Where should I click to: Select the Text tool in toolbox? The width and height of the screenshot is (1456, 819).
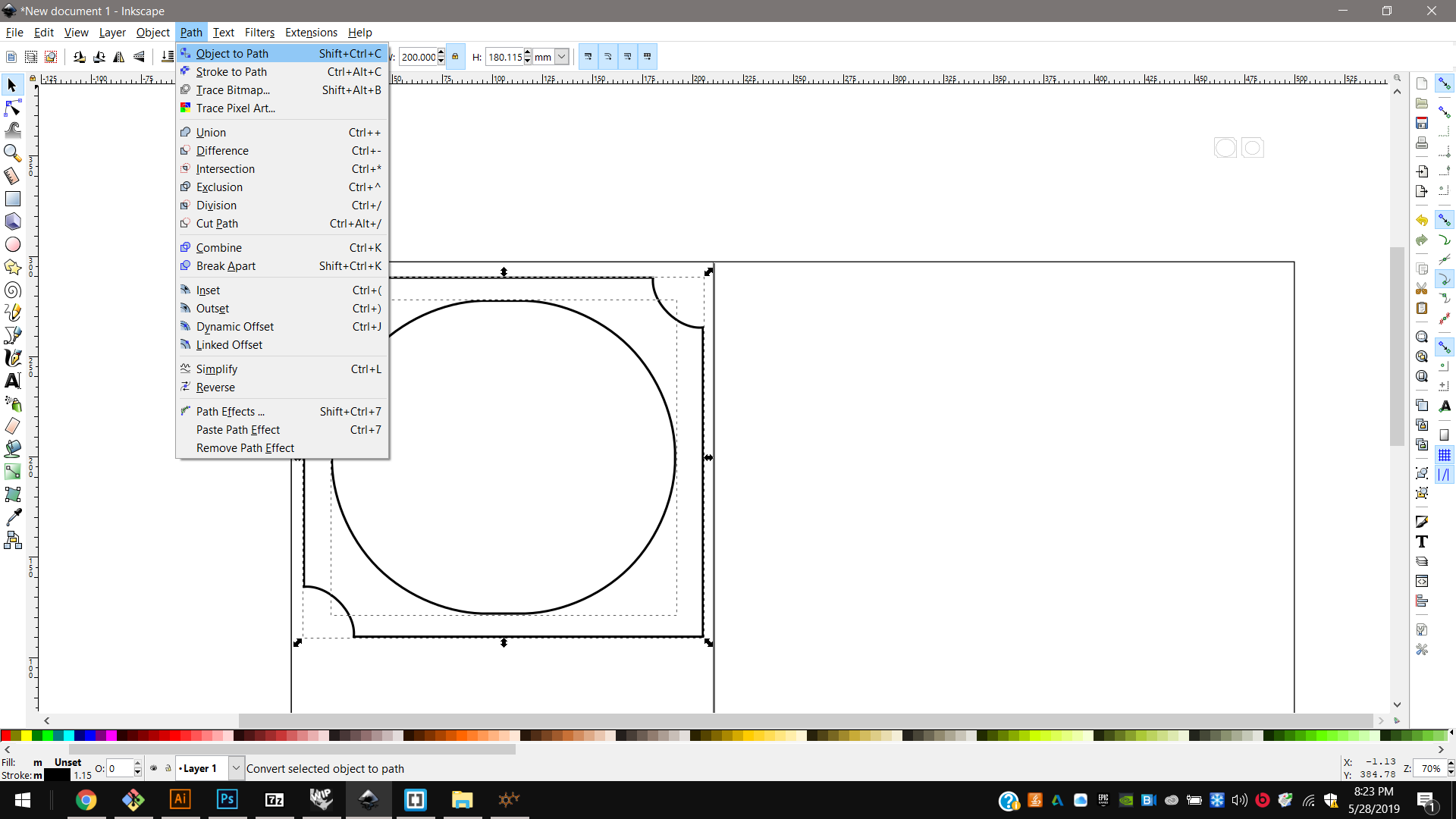[13, 381]
